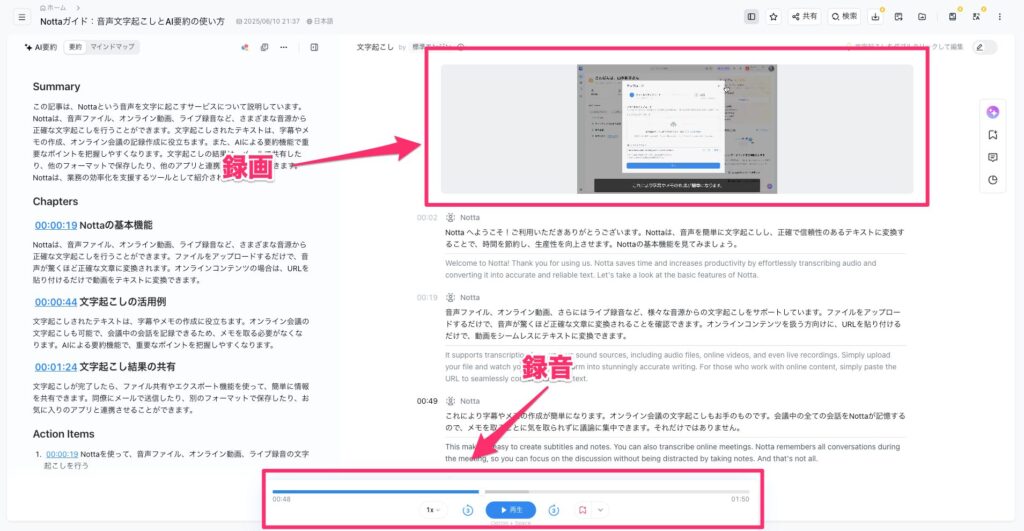Screen dimensions: 1024x531
Task: Open the three-dot more options menu
Action: pos(999,17)
